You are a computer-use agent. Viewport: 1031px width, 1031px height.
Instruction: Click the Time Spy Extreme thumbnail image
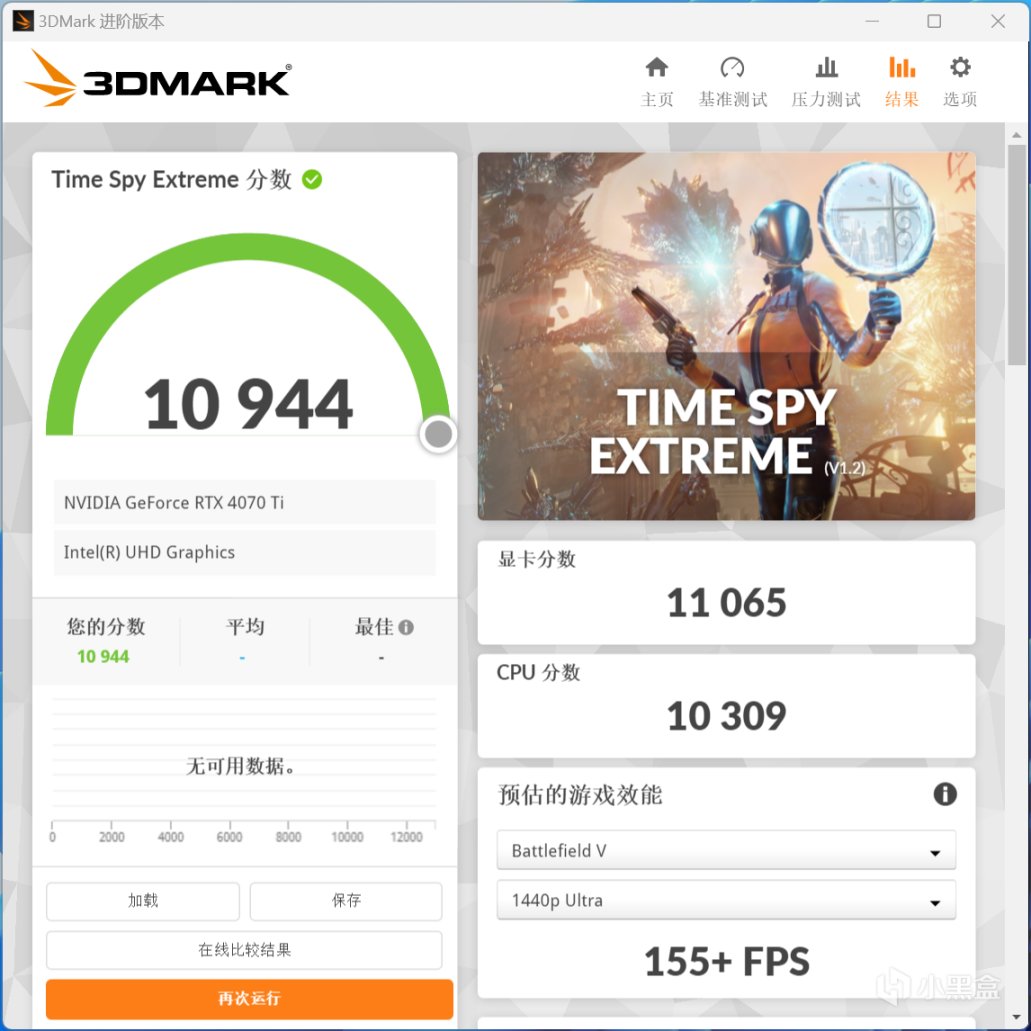(x=726, y=336)
